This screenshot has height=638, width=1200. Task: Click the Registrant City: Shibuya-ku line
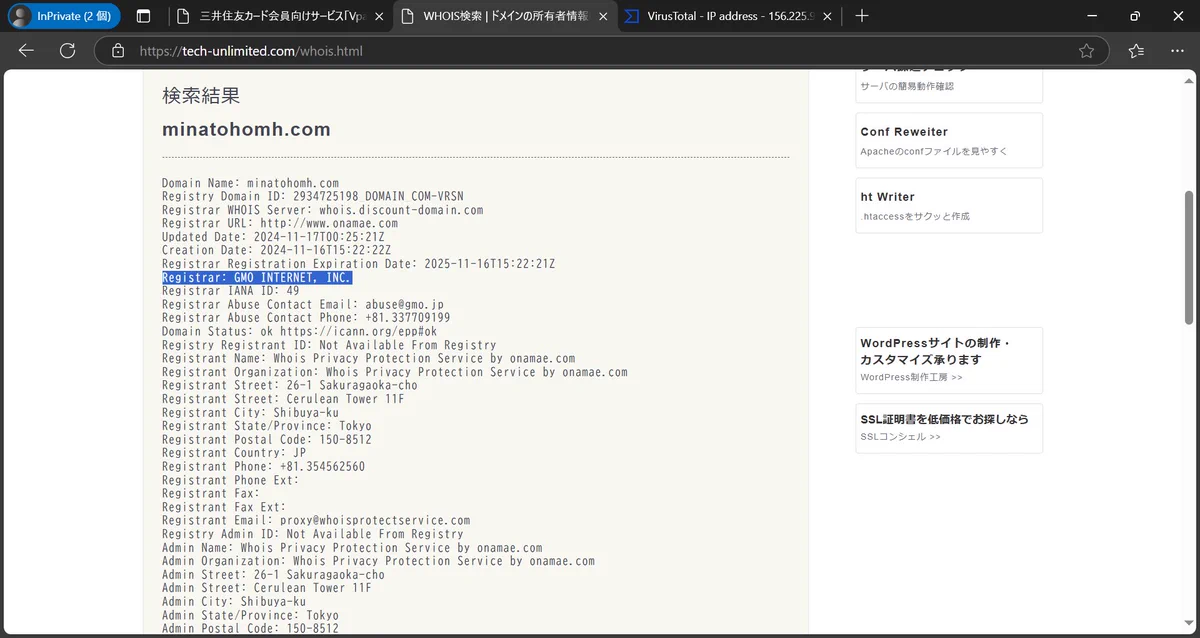point(250,413)
